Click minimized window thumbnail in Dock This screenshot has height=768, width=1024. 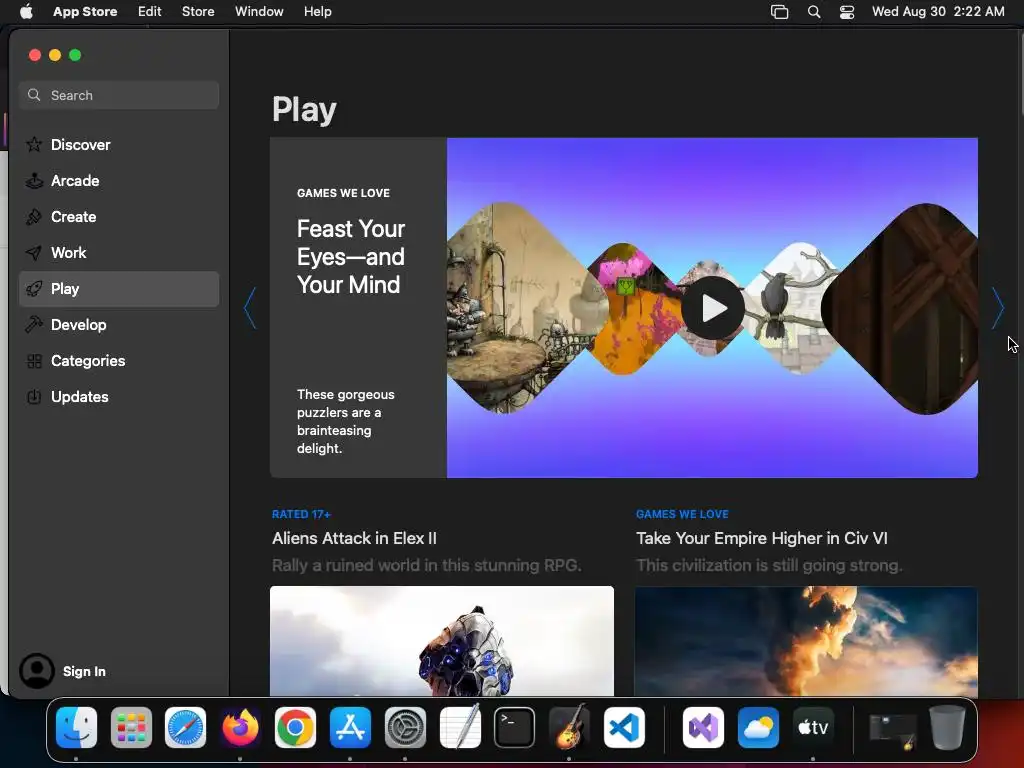(x=893, y=729)
